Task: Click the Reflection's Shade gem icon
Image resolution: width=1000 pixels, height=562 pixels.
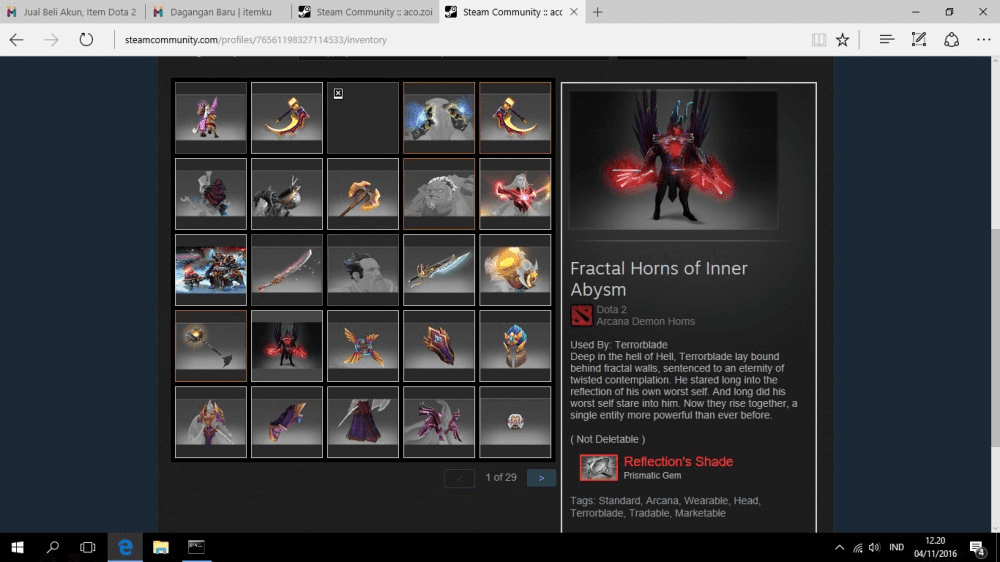Action: click(x=598, y=468)
